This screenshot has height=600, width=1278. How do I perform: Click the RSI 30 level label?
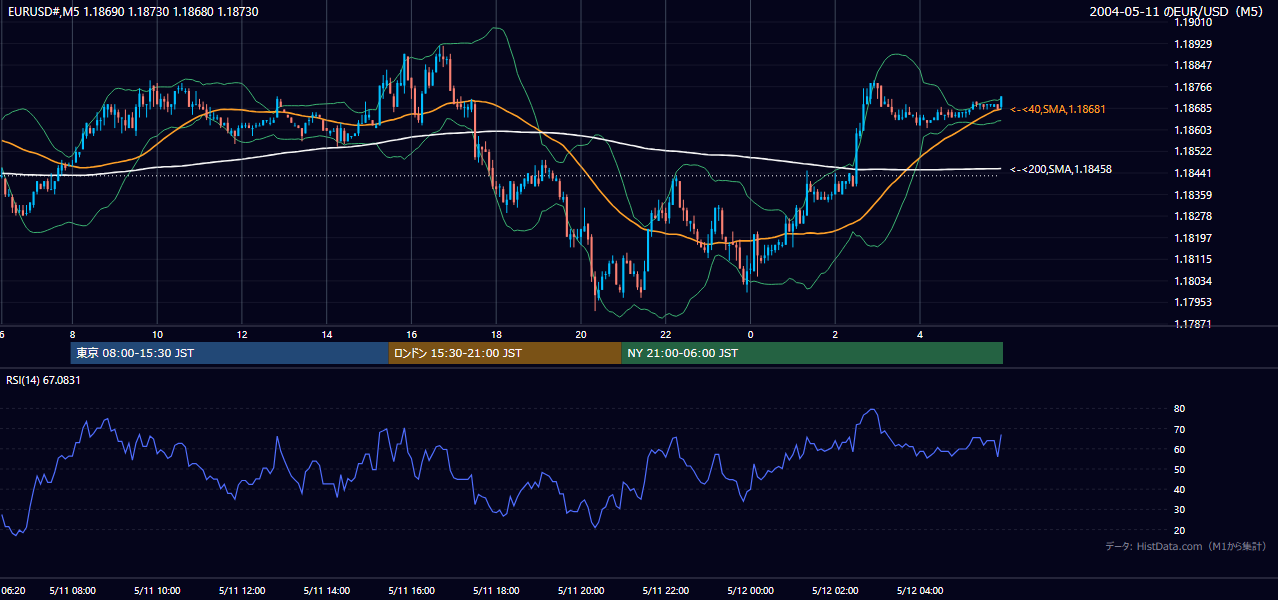pyautogui.click(x=1179, y=510)
